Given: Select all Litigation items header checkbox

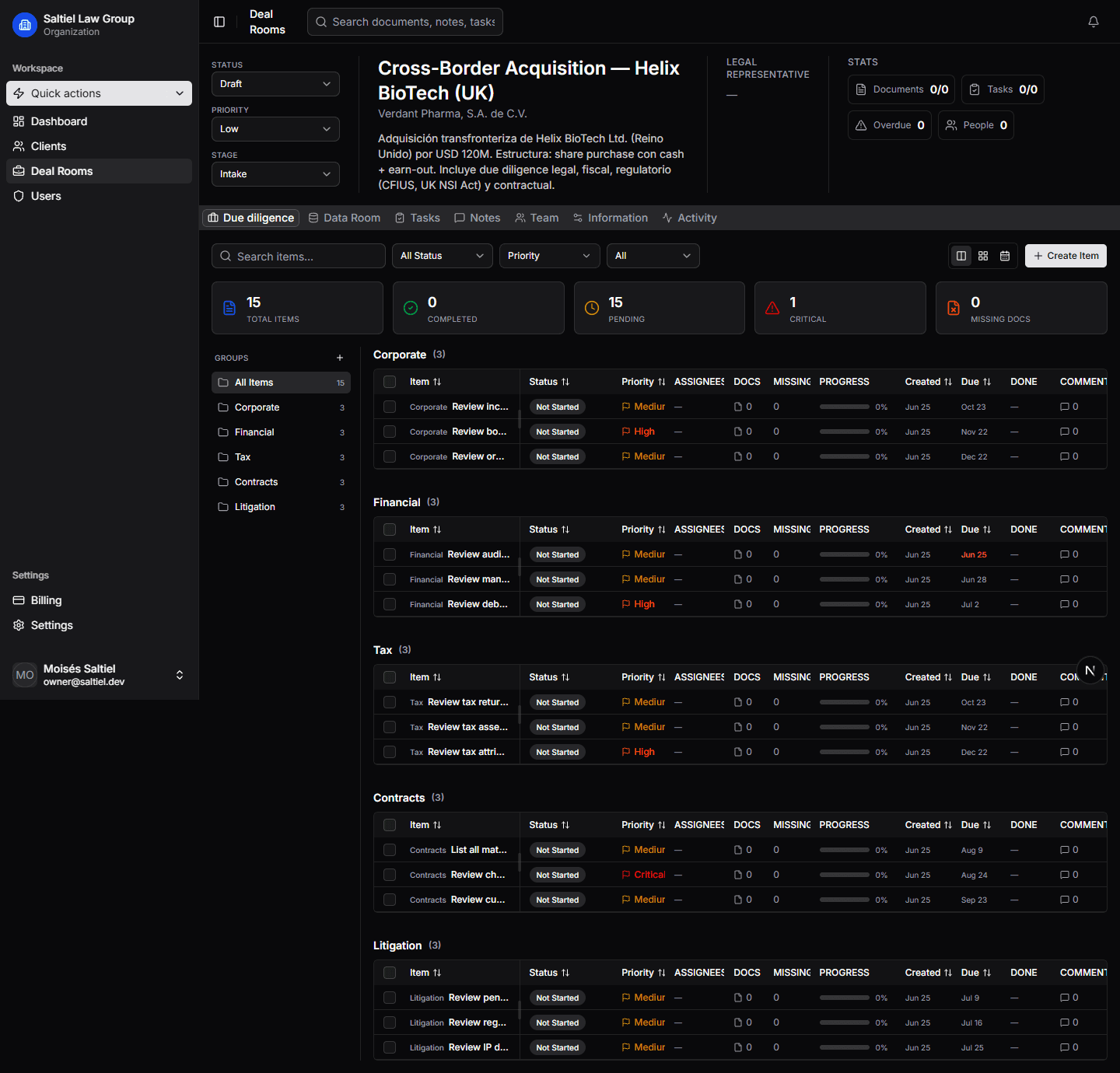Looking at the screenshot, I should (x=390, y=973).
